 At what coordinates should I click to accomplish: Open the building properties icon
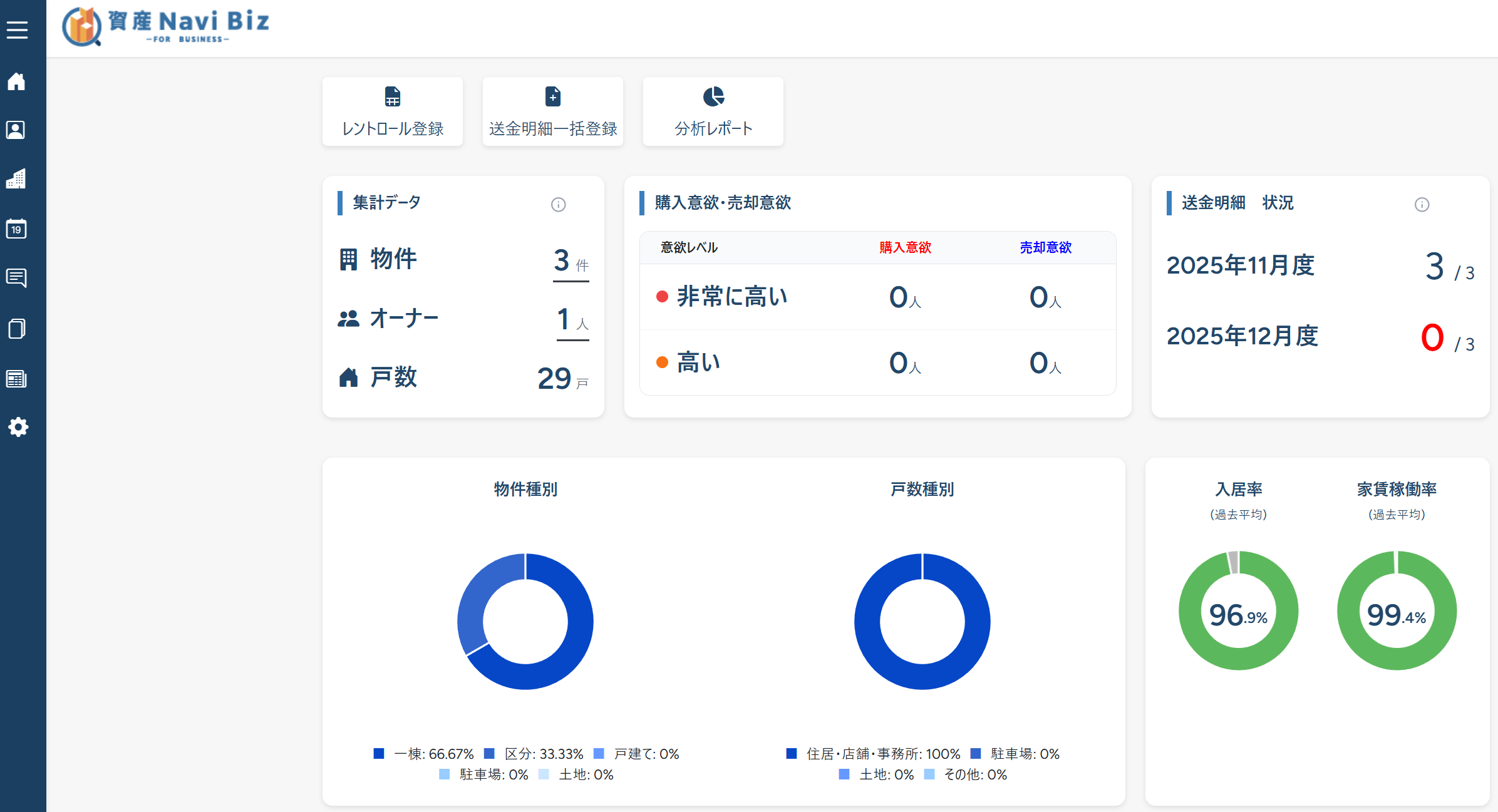pos(16,179)
